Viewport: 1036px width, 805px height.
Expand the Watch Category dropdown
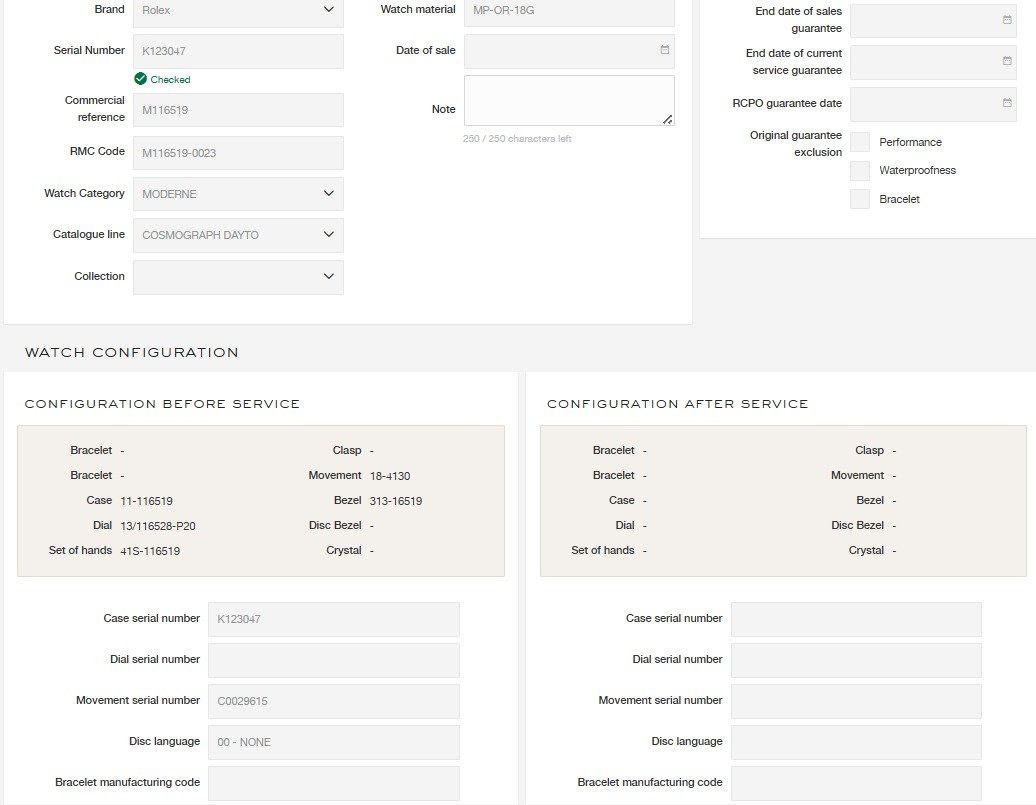pyautogui.click(x=238, y=194)
